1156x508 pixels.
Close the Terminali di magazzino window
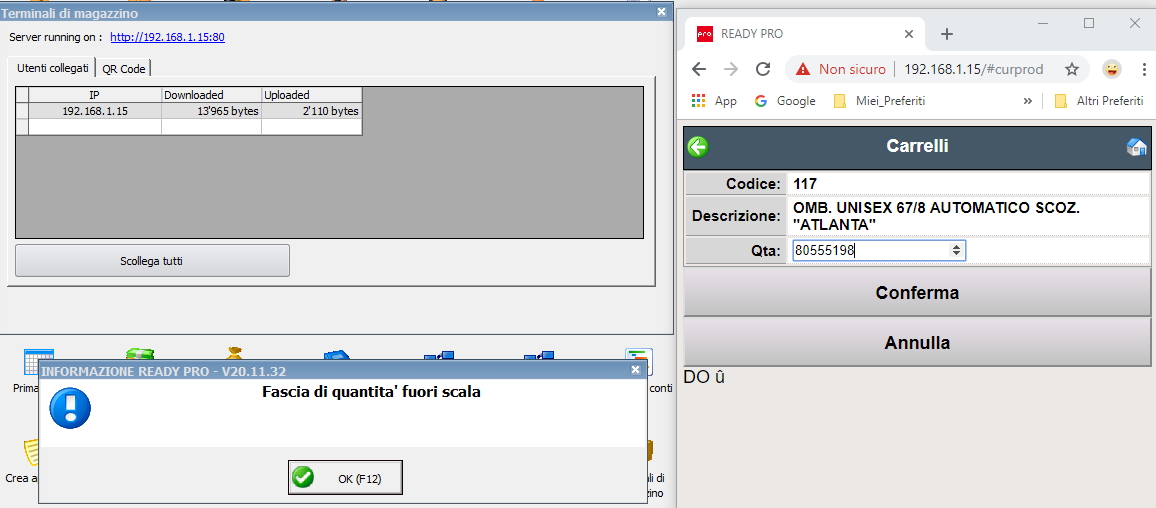click(661, 12)
